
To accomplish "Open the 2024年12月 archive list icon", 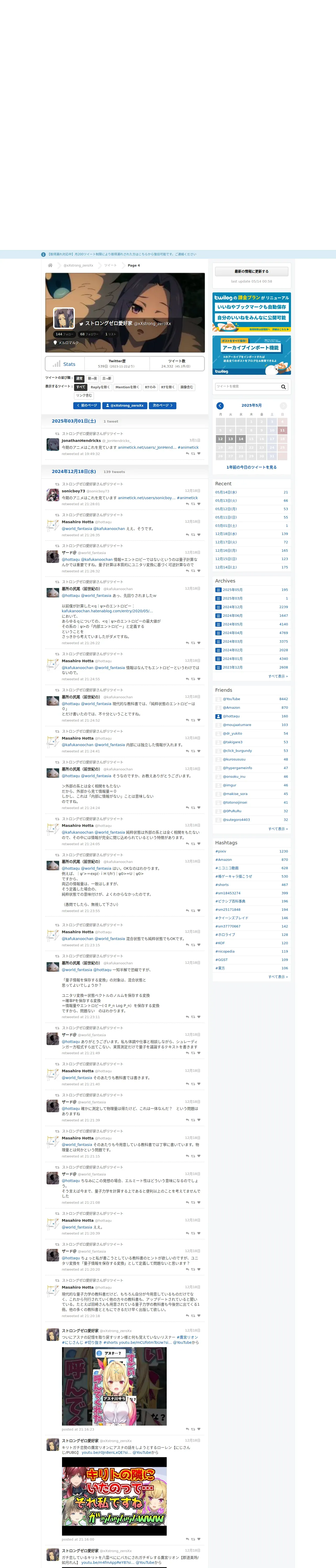I will click(218, 607).
